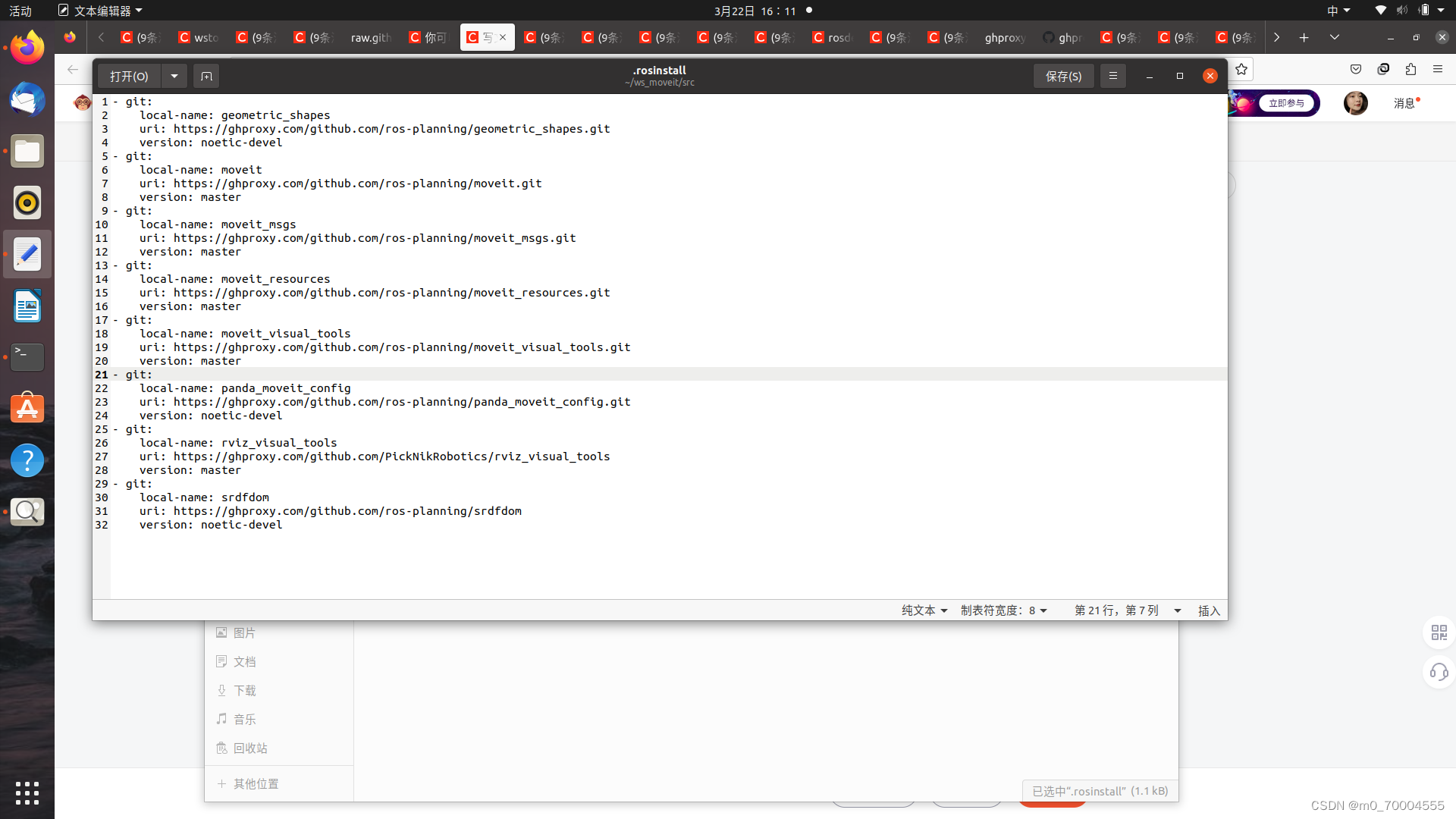
Task: Open the 制表符宽度 tab width dropdown
Action: point(1003,610)
